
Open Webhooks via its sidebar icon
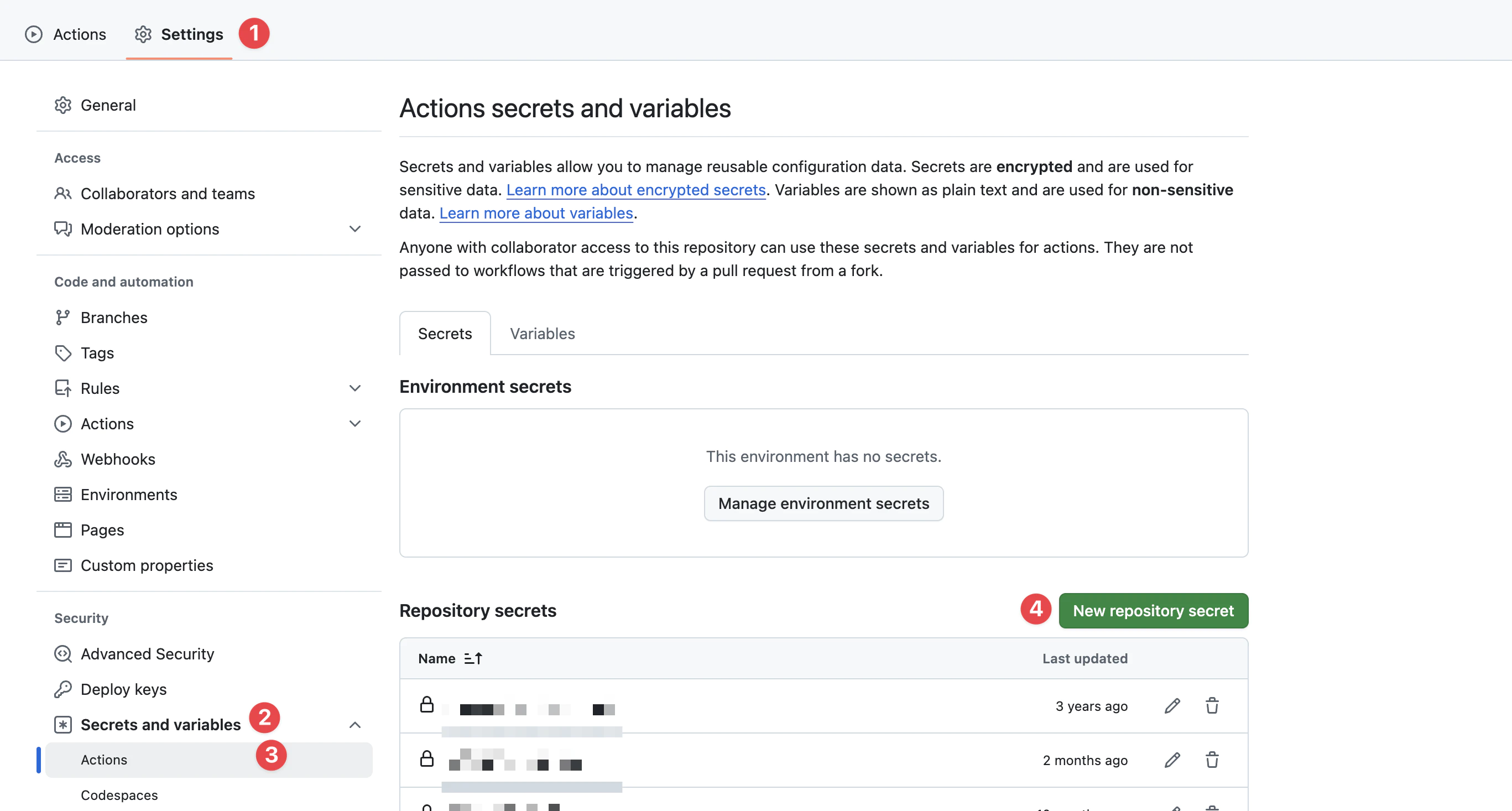63,459
